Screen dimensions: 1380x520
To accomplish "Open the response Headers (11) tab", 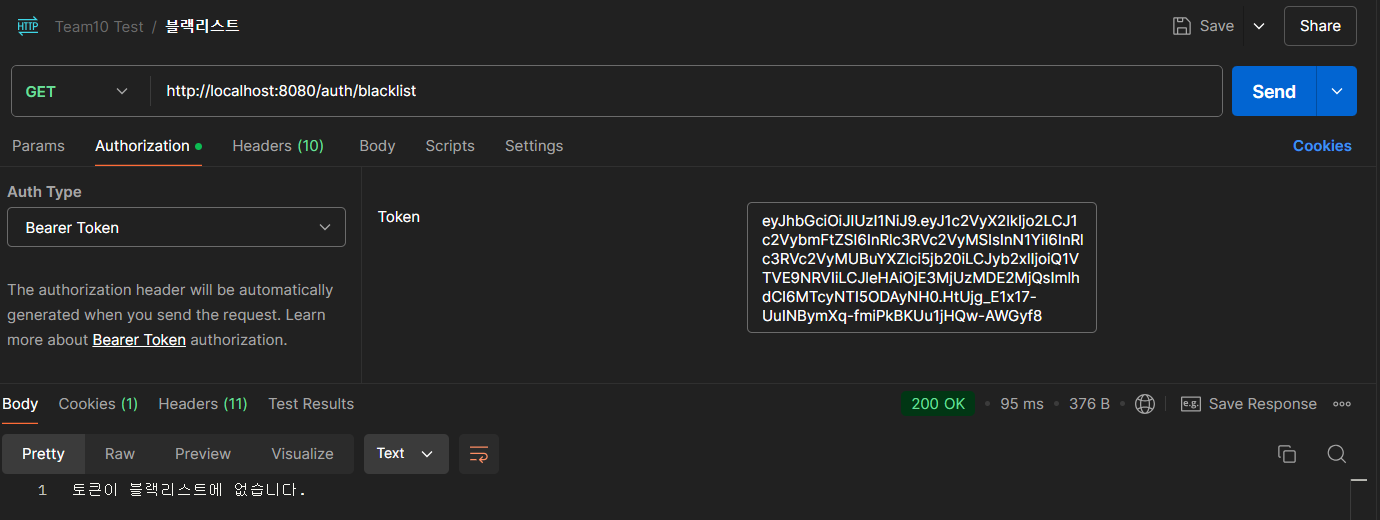I will [203, 404].
